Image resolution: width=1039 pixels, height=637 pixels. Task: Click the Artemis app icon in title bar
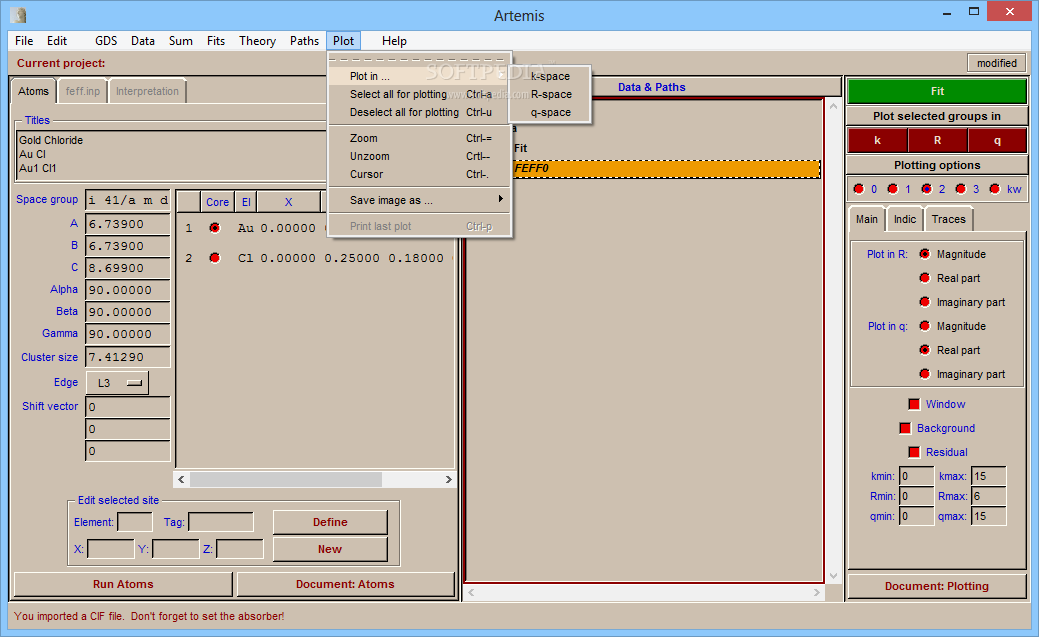click(x=19, y=15)
